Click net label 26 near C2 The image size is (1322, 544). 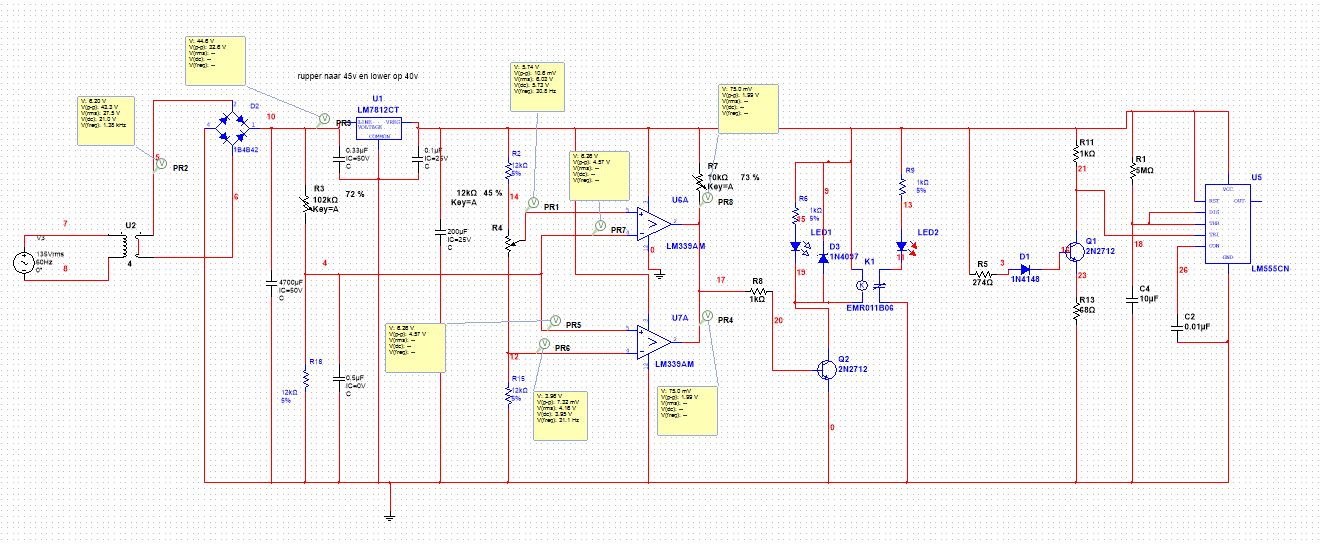(x=1183, y=270)
